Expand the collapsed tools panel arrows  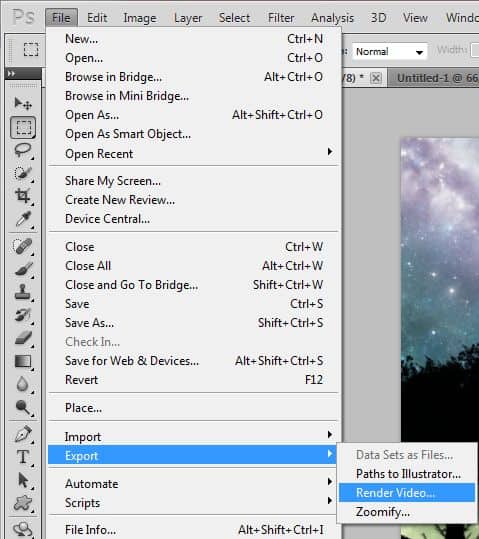[11, 74]
